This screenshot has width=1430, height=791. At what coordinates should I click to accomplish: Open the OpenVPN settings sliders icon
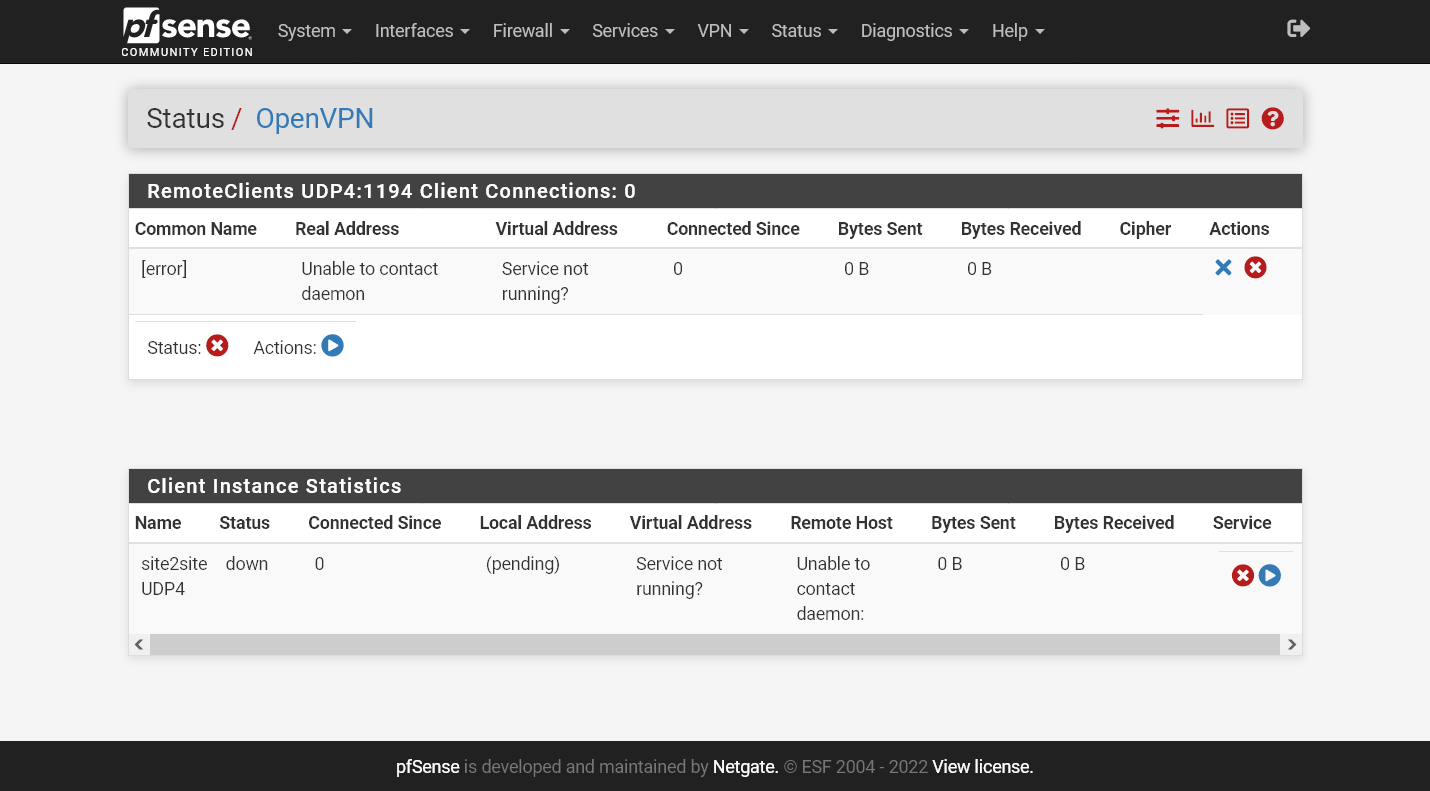(x=1167, y=118)
